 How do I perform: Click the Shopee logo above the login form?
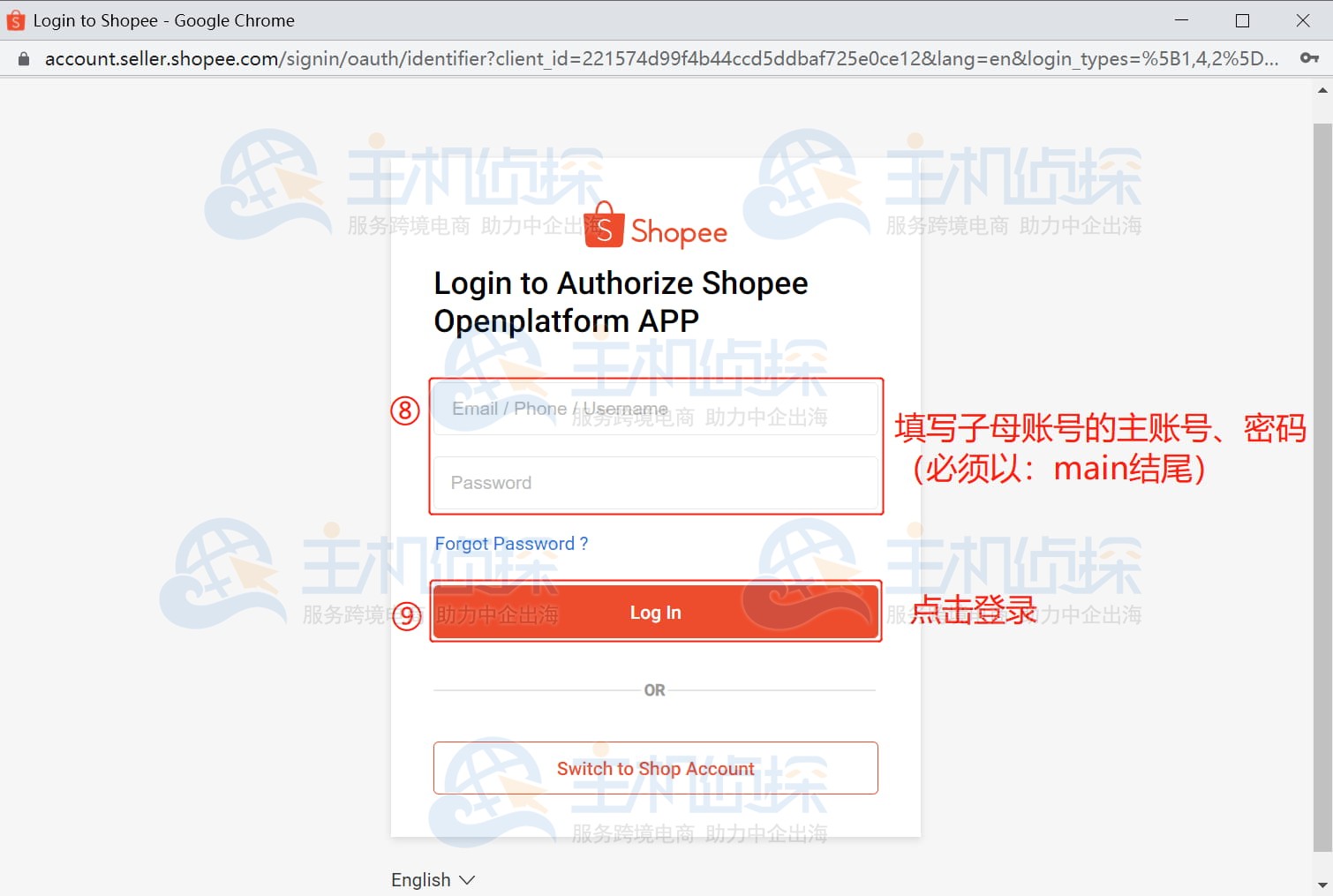pyautogui.click(x=655, y=228)
